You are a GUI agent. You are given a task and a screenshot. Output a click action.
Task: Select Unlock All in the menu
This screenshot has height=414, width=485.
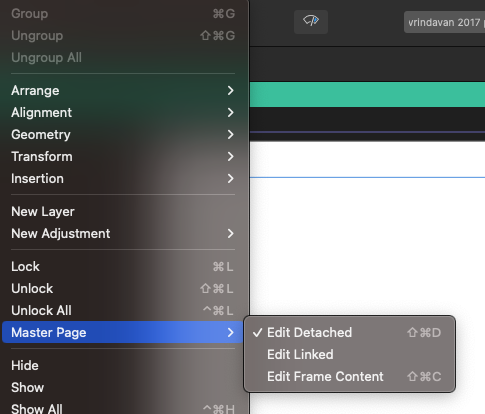(x=122, y=311)
